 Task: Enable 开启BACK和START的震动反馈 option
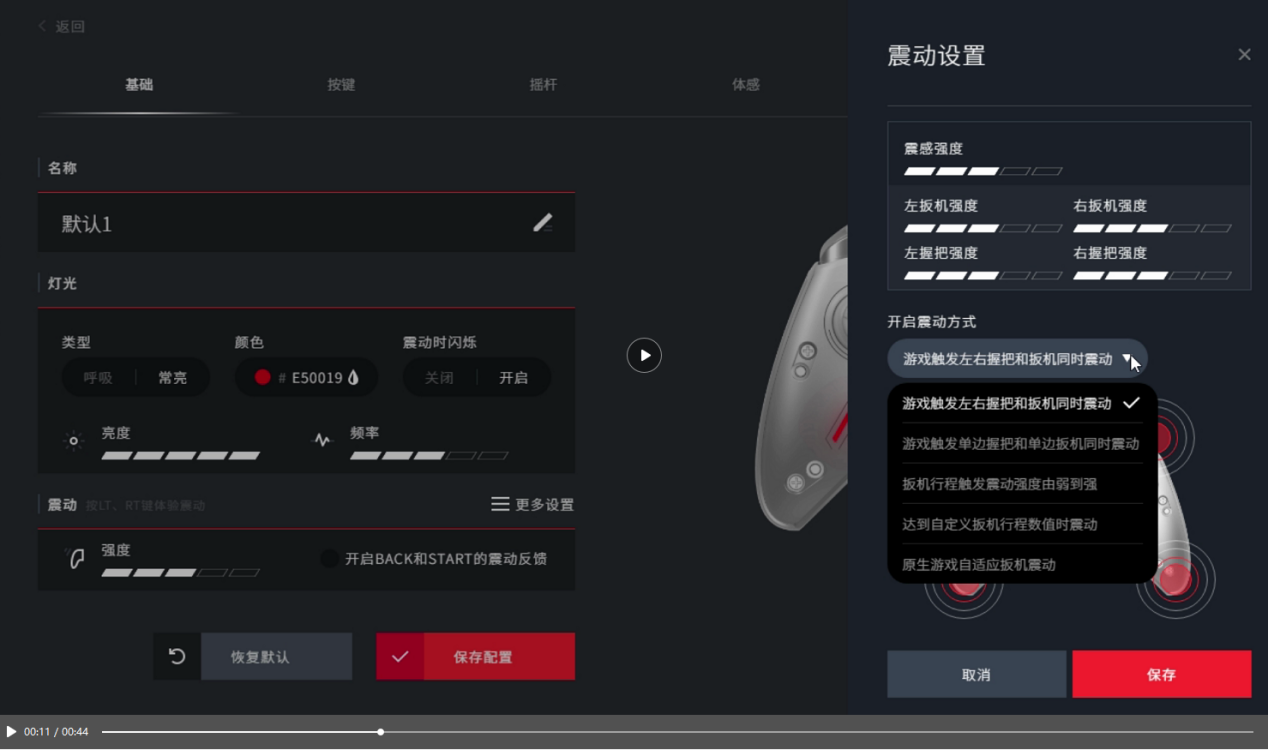(329, 558)
